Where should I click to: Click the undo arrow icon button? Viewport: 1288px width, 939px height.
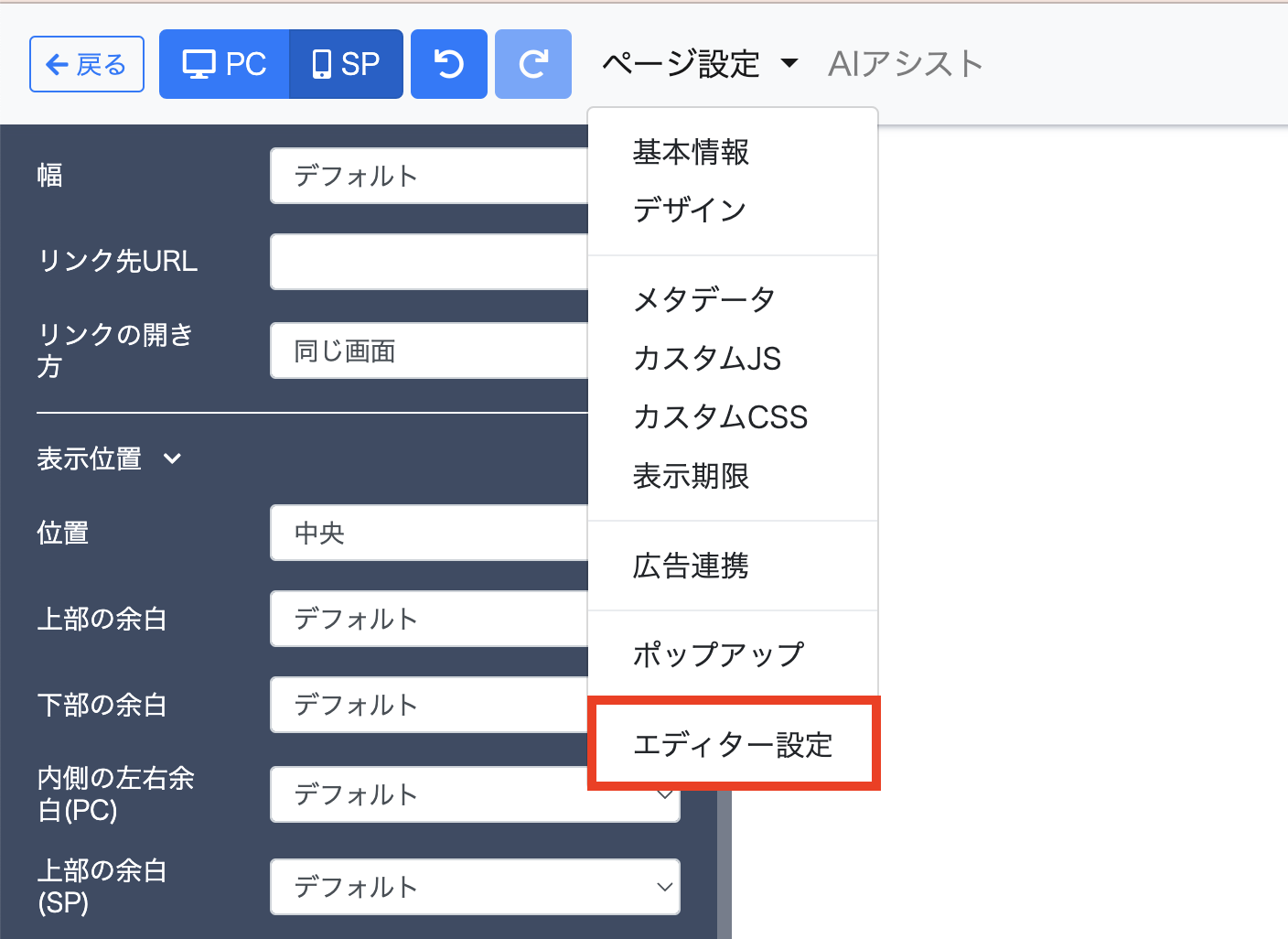coord(448,64)
